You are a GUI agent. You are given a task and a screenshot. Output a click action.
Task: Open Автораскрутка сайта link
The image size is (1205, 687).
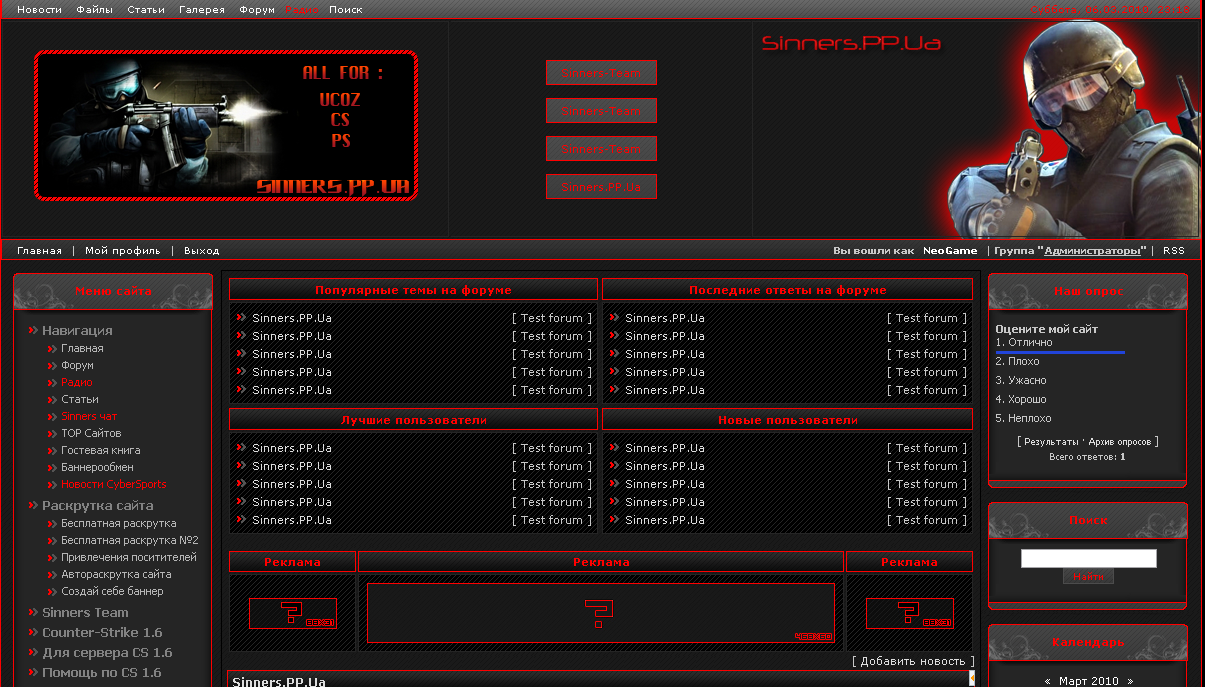(x=116, y=574)
